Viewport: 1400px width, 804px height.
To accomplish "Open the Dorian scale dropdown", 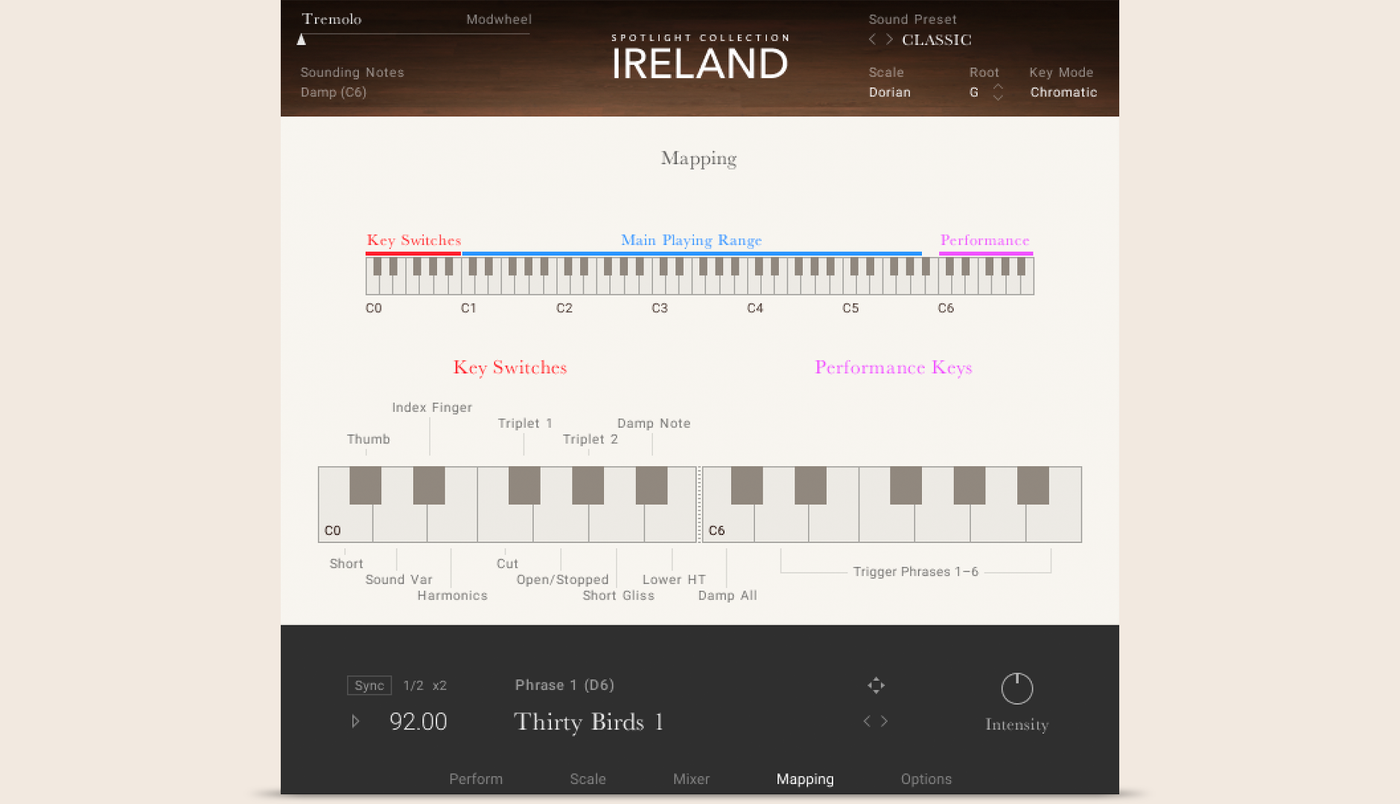I will 890,92.
